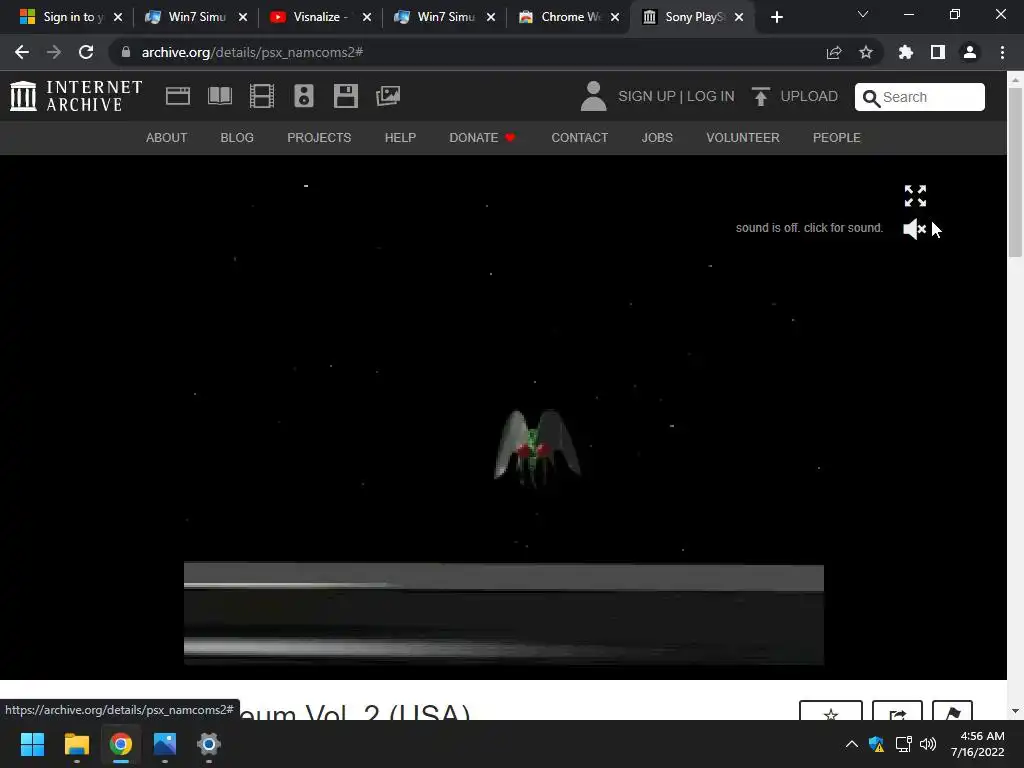Screen dimensions: 1024x768
Task: Unmute the emulator sound
Action: click(x=914, y=229)
